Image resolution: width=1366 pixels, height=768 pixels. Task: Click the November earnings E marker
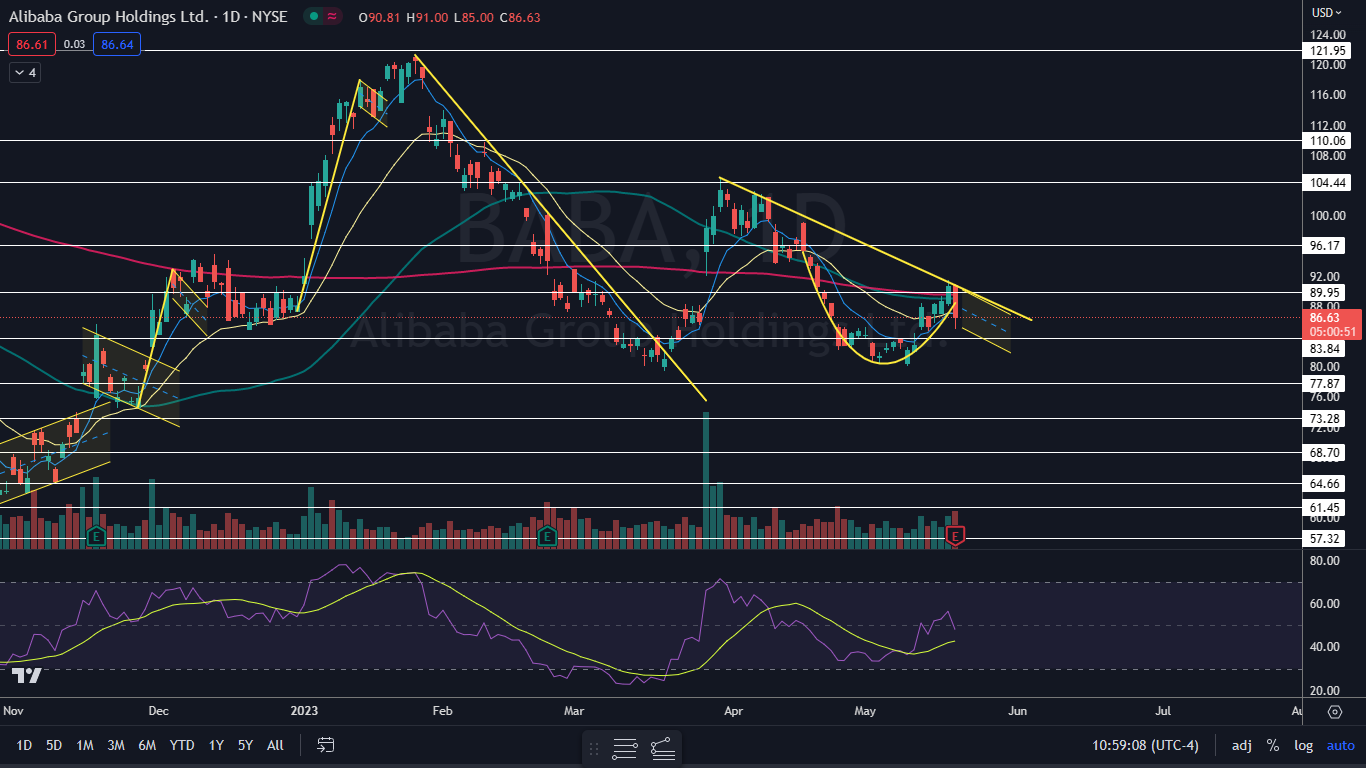pyautogui.click(x=96, y=536)
